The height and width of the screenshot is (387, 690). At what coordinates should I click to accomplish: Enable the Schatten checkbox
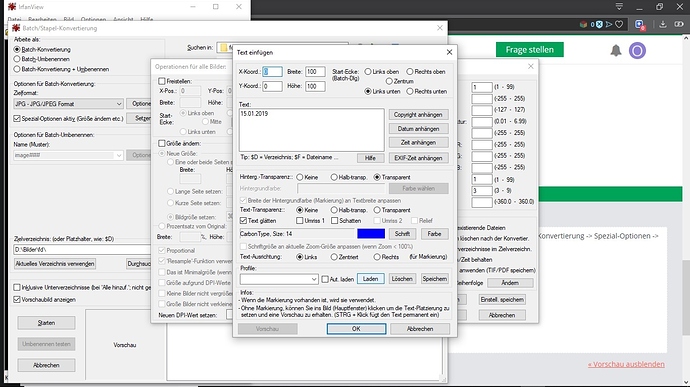tap(346, 221)
